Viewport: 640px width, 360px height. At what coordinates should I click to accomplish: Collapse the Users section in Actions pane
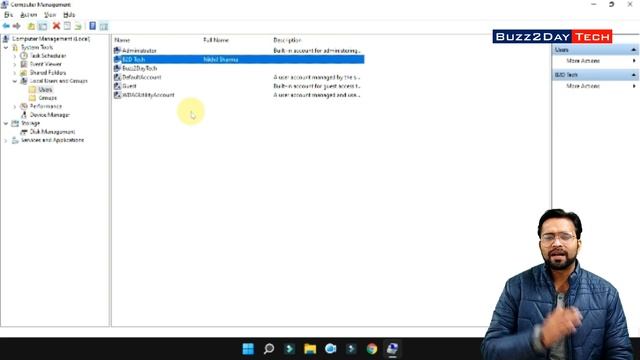pos(633,50)
